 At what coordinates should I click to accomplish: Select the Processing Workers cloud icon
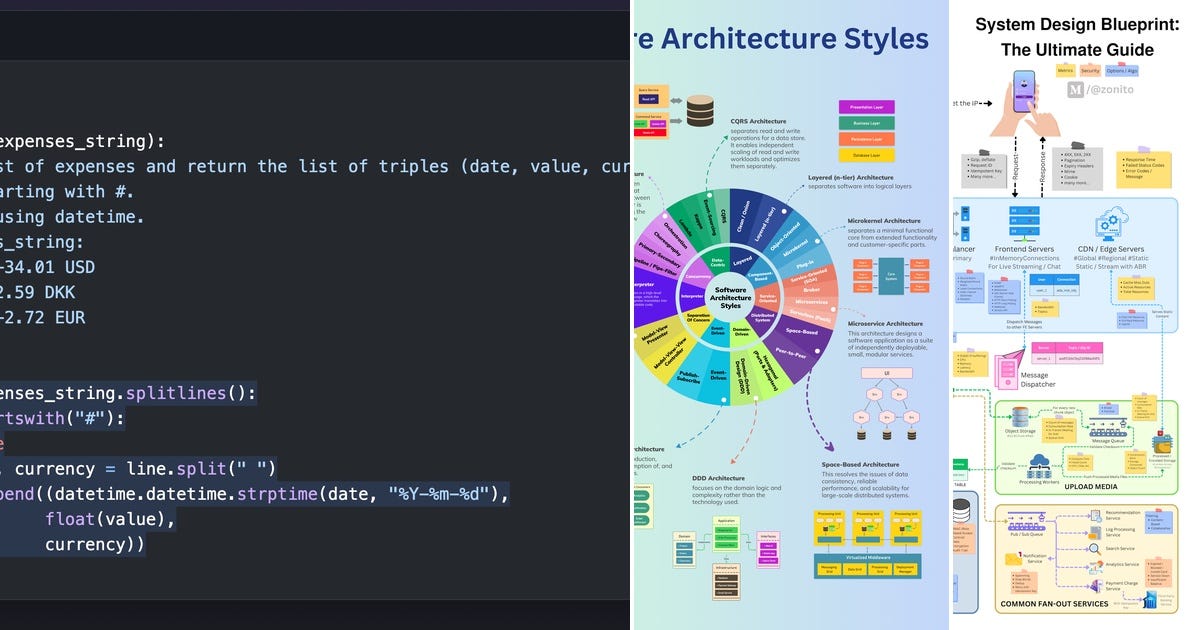1040,460
